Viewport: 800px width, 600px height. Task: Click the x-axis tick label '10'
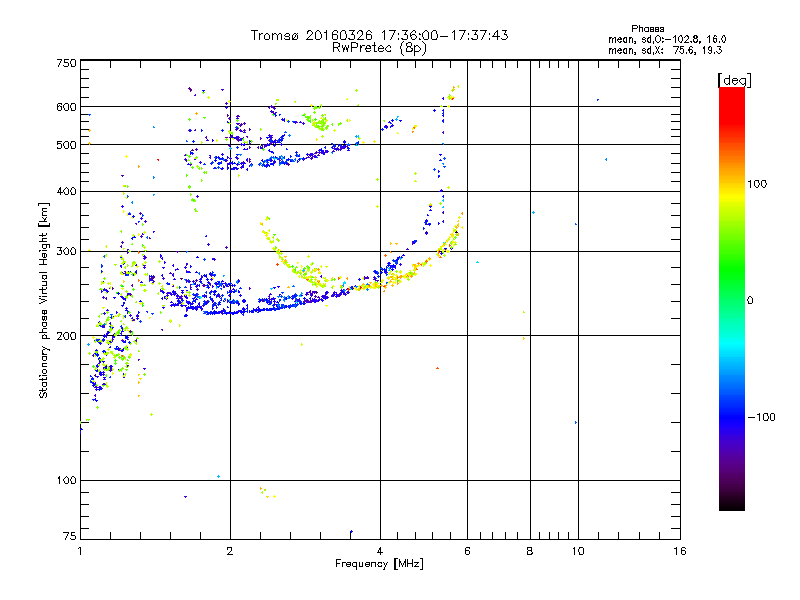[578, 551]
